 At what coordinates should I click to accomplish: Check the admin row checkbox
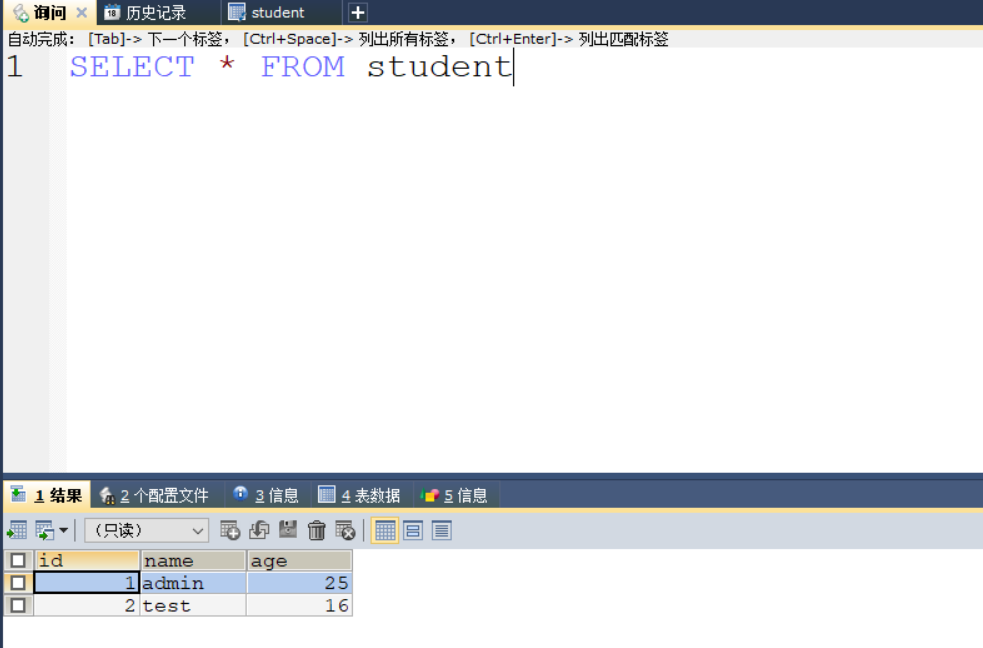(x=18, y=583)
